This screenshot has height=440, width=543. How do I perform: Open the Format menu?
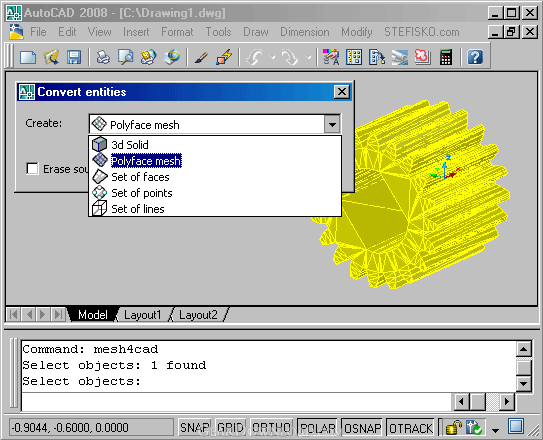point(177,32)
